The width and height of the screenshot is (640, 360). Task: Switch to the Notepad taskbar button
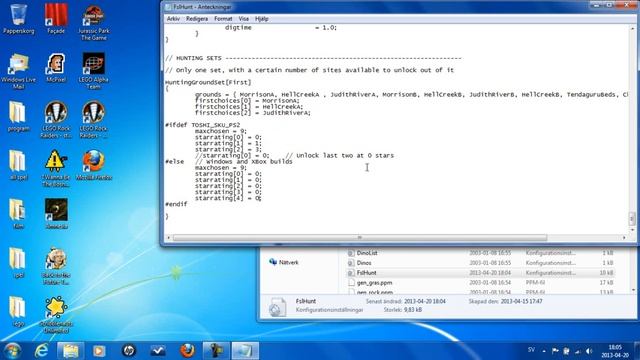245,351
